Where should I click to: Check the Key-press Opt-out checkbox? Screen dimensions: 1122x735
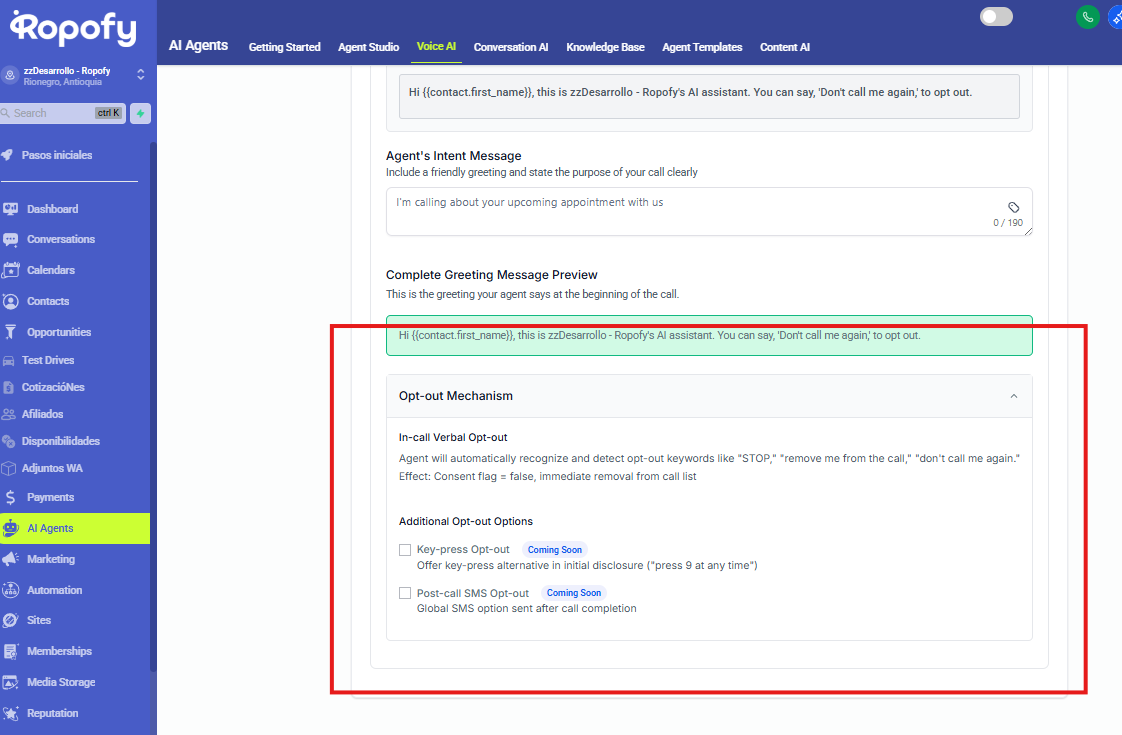coord(405,550)
